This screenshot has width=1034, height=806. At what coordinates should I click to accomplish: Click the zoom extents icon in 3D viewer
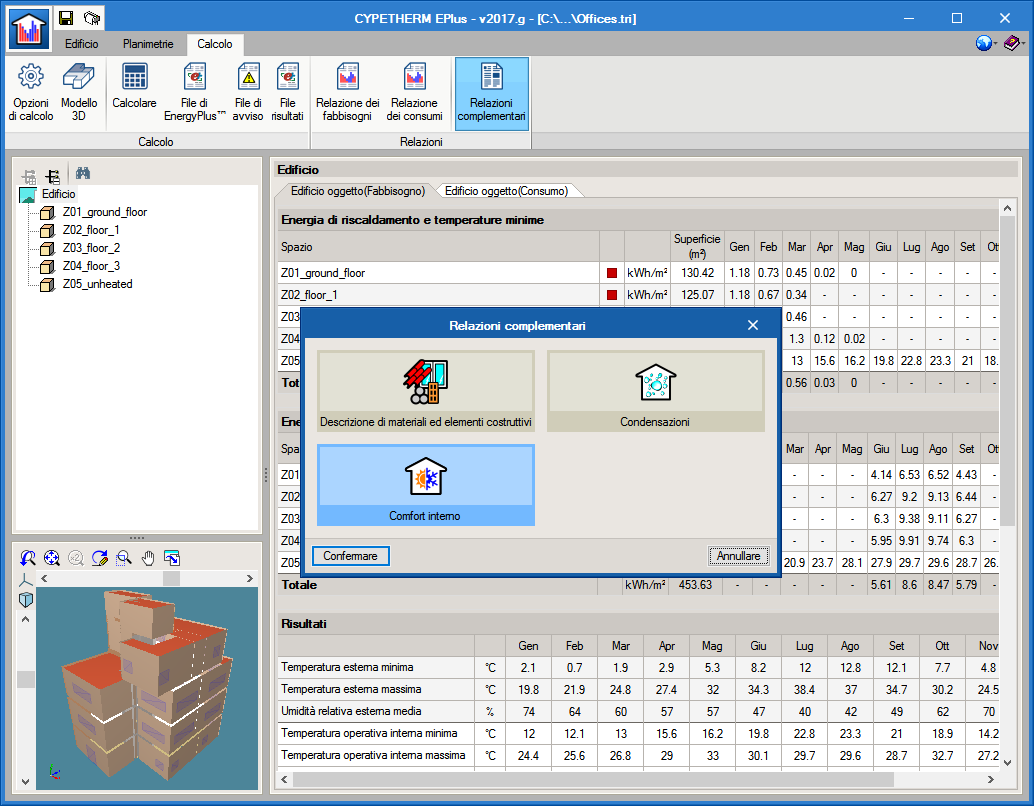coord(51,558)
